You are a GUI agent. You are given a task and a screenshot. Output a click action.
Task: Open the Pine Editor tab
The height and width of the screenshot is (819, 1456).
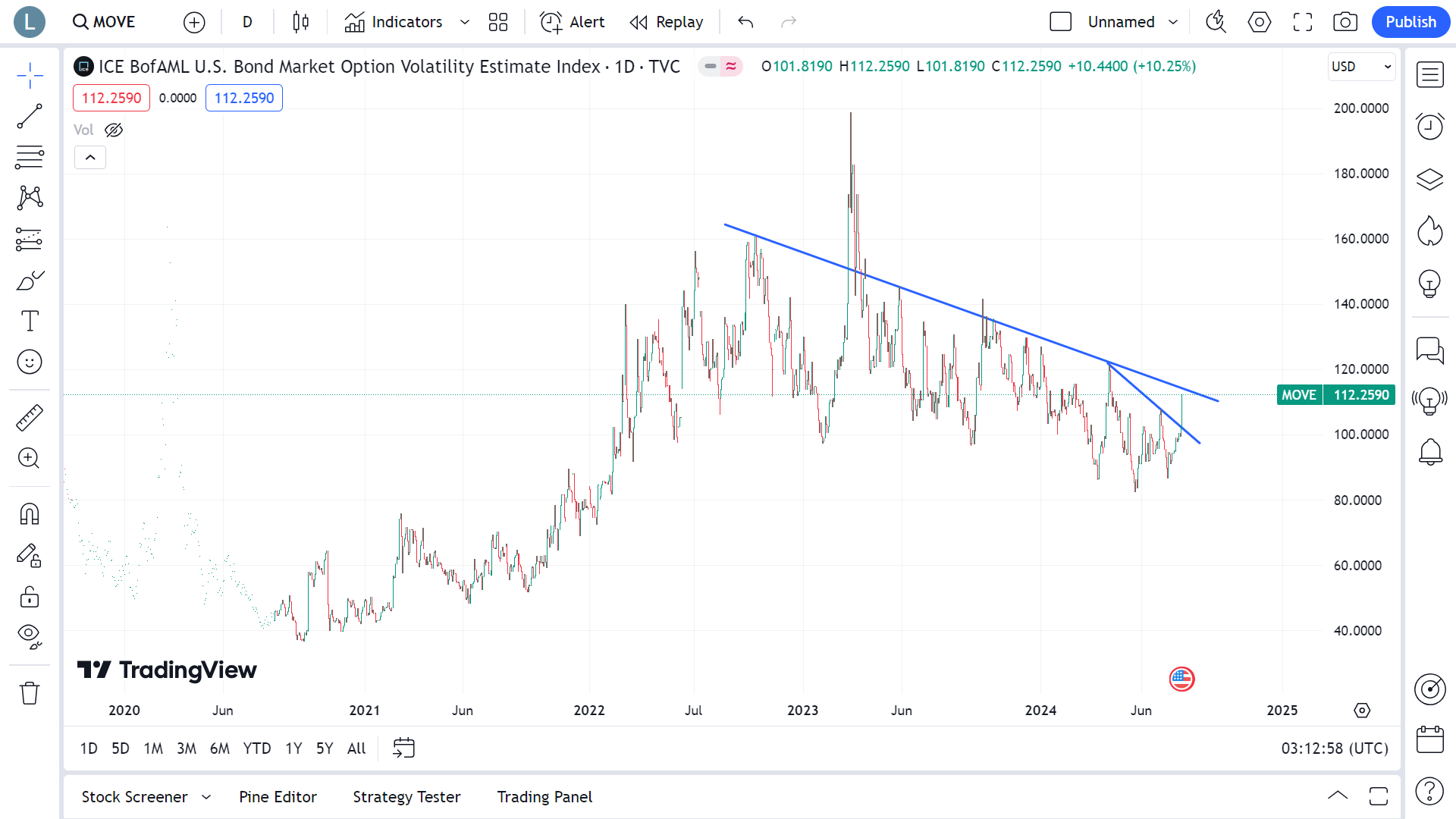point(278,797)
